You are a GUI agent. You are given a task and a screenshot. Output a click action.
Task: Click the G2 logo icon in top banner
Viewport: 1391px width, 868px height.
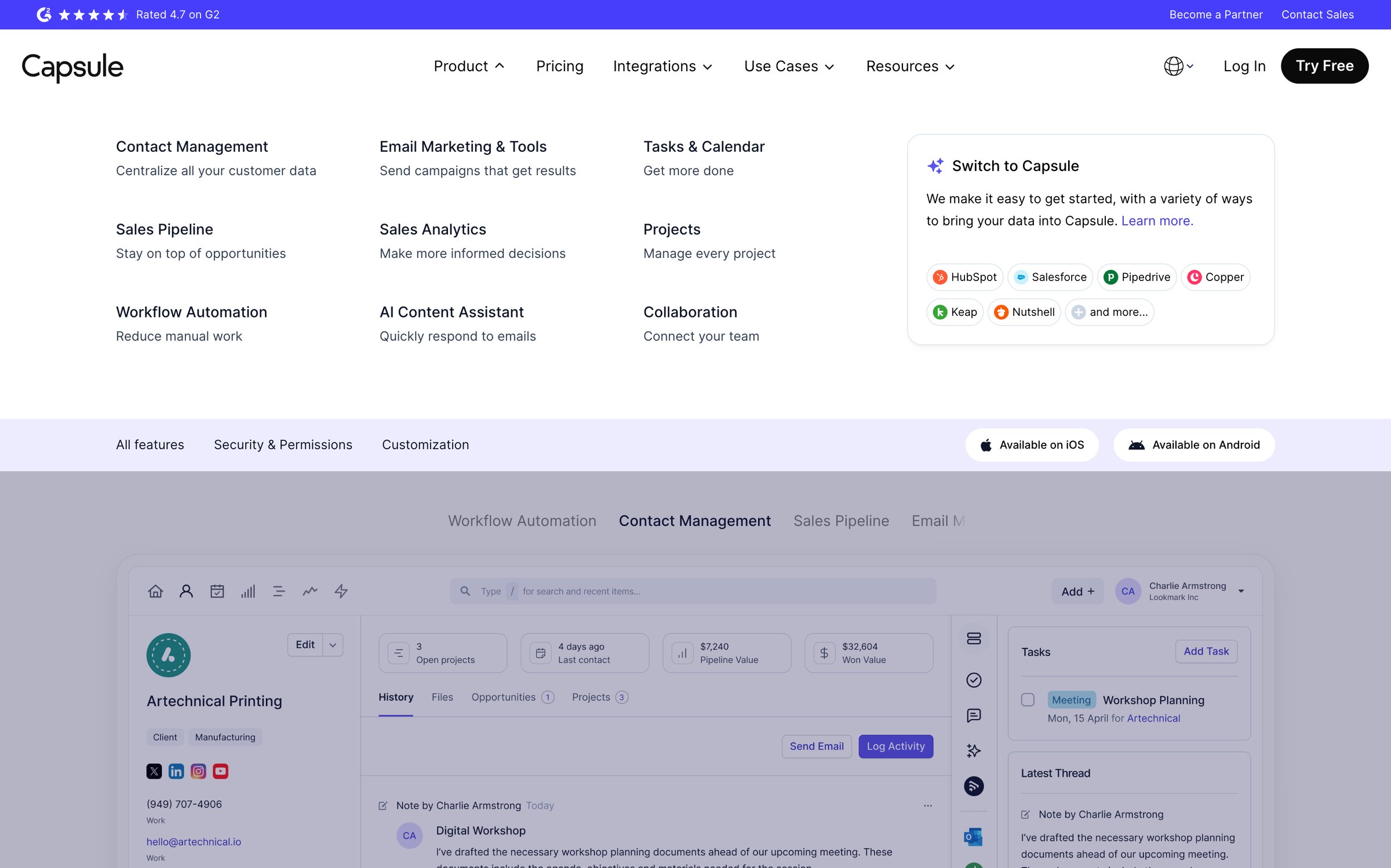[44, 14]
